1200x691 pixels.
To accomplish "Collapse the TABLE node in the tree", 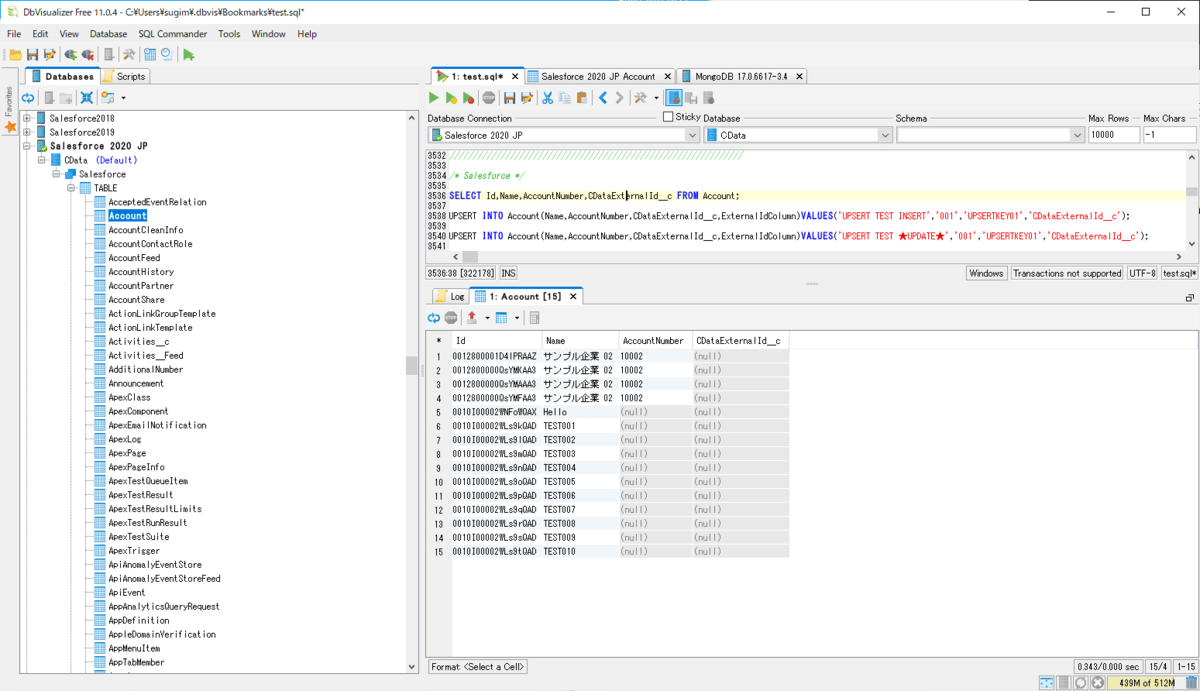I will click(71, 188).
